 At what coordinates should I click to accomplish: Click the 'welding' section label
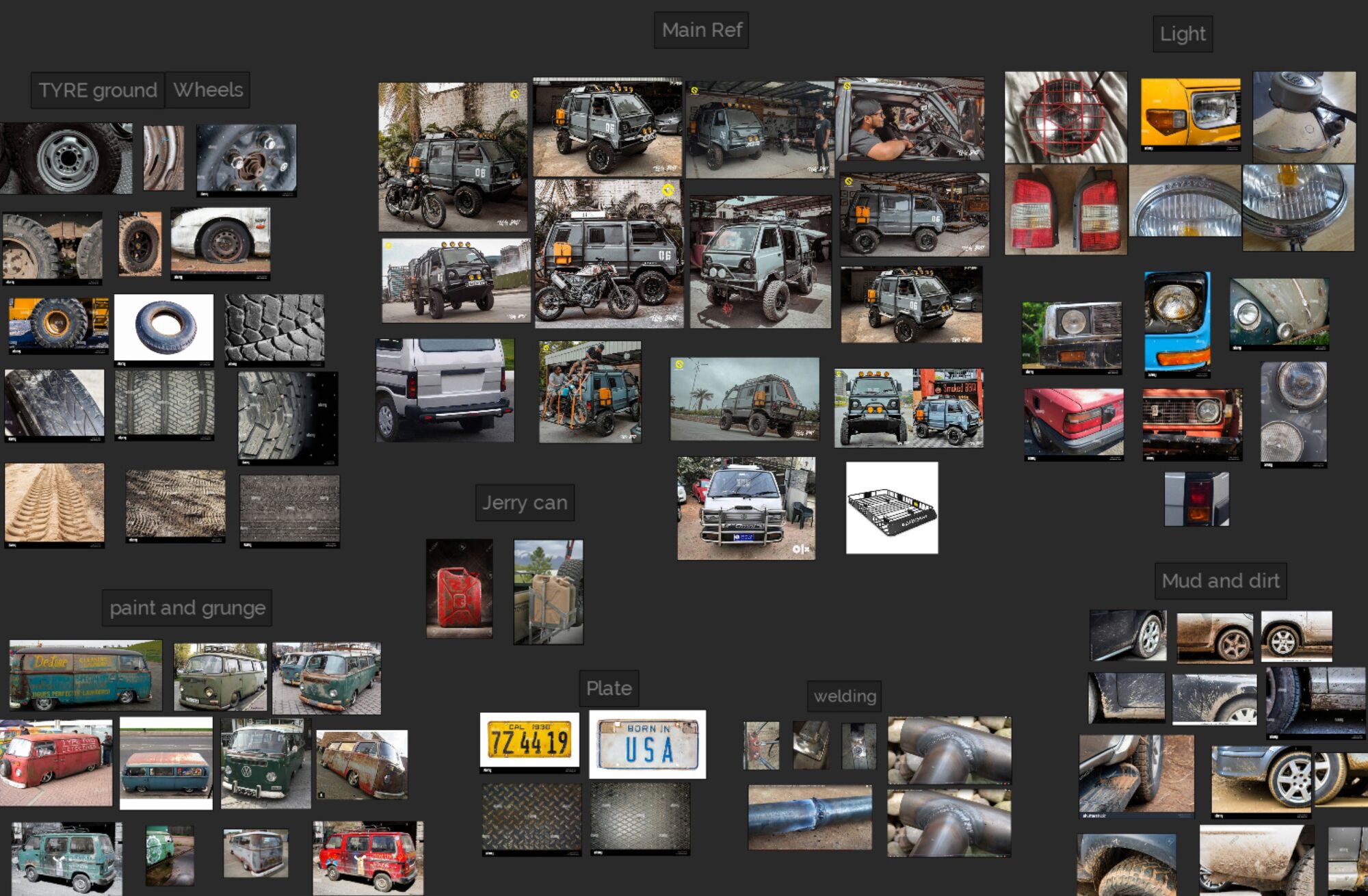coord(844,696)
